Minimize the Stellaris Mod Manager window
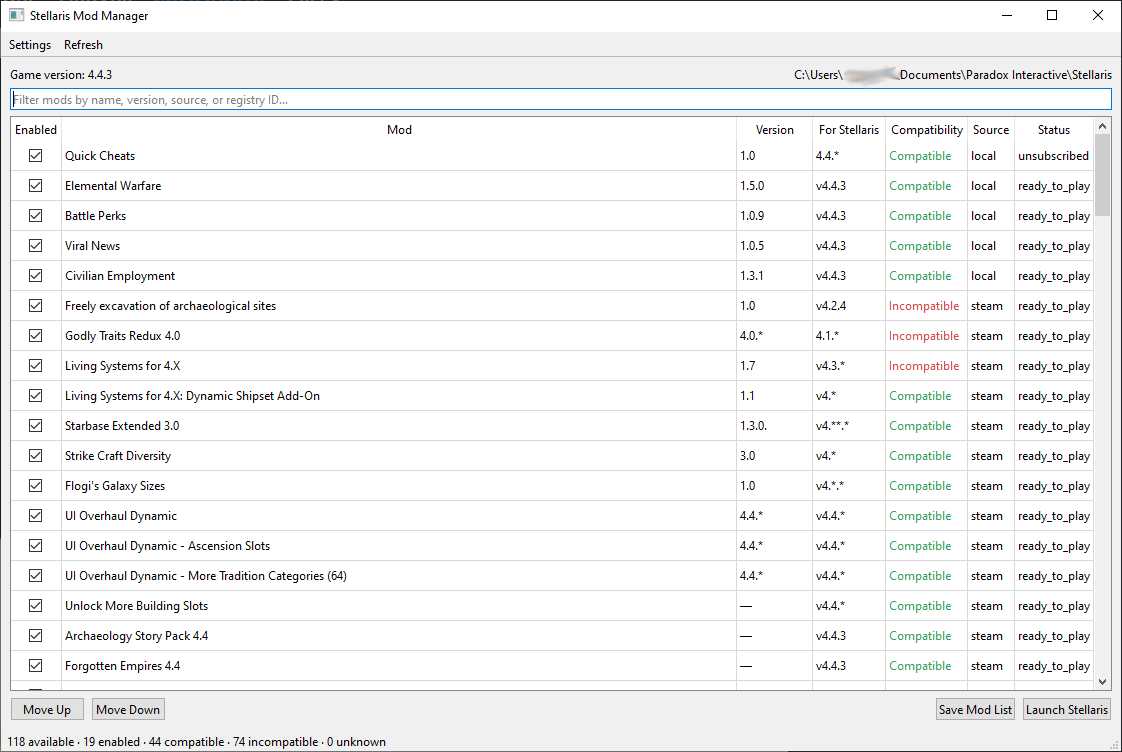The width and height of the screenshot is (1122, 752). [1007, 15]
